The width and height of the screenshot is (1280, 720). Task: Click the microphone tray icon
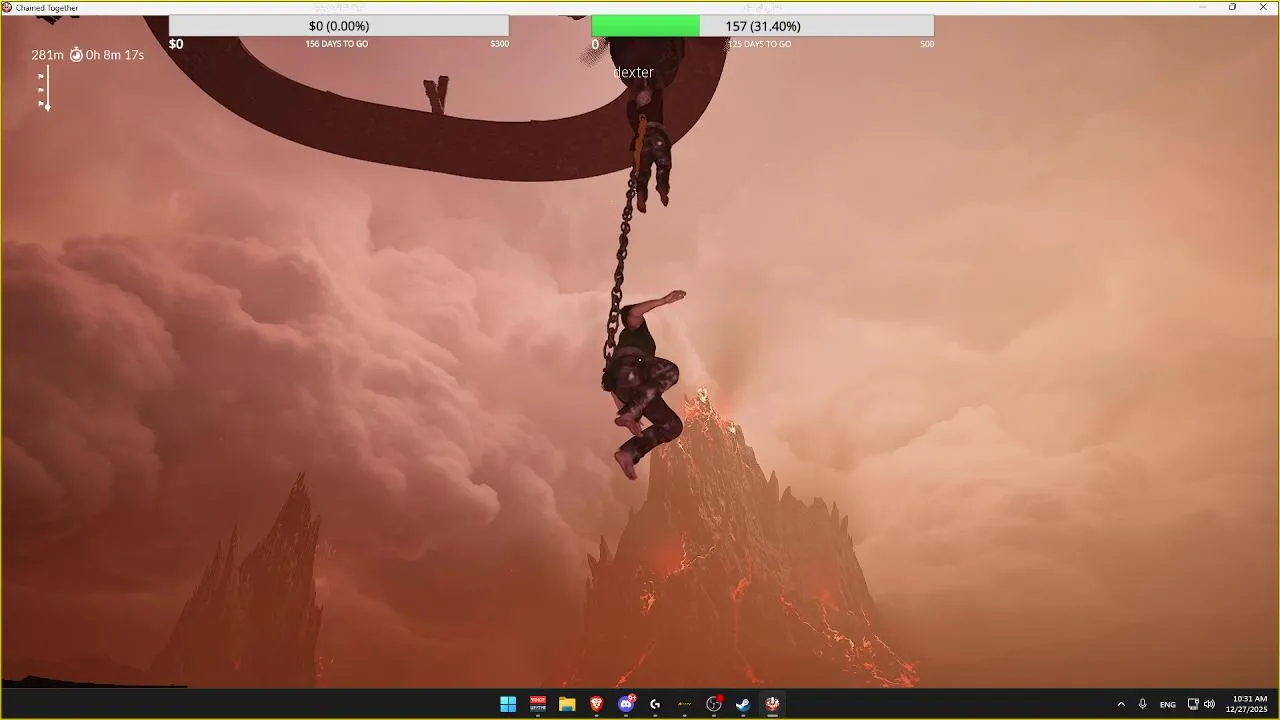tap(1143, 704)
